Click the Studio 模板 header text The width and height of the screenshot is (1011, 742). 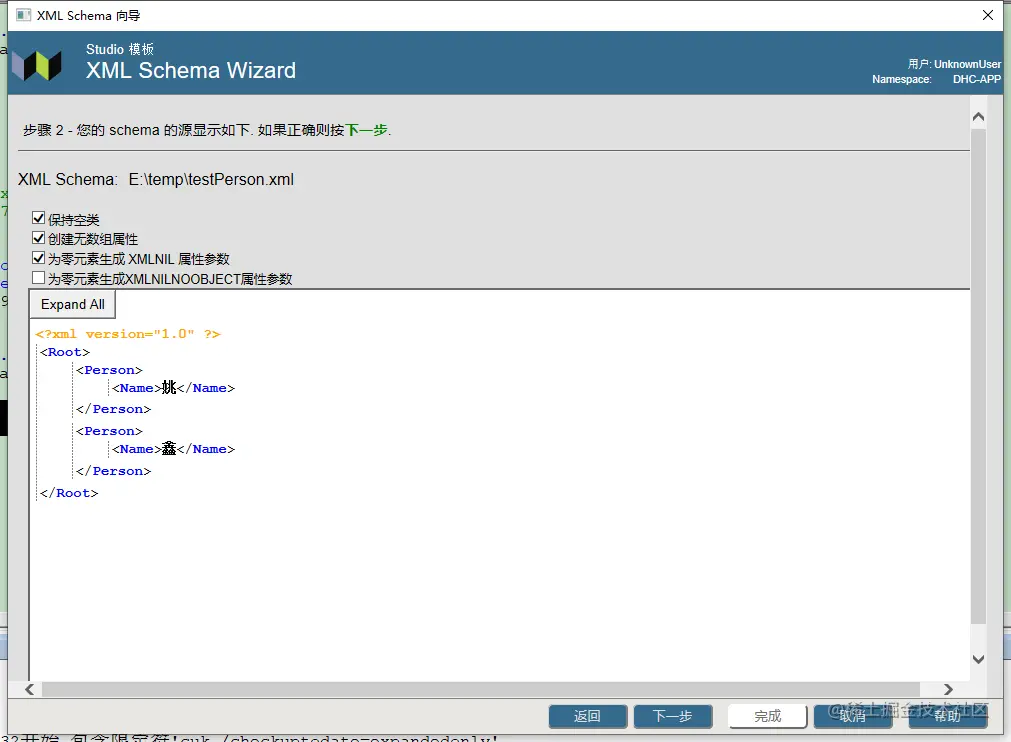click(x=120, y=50)
